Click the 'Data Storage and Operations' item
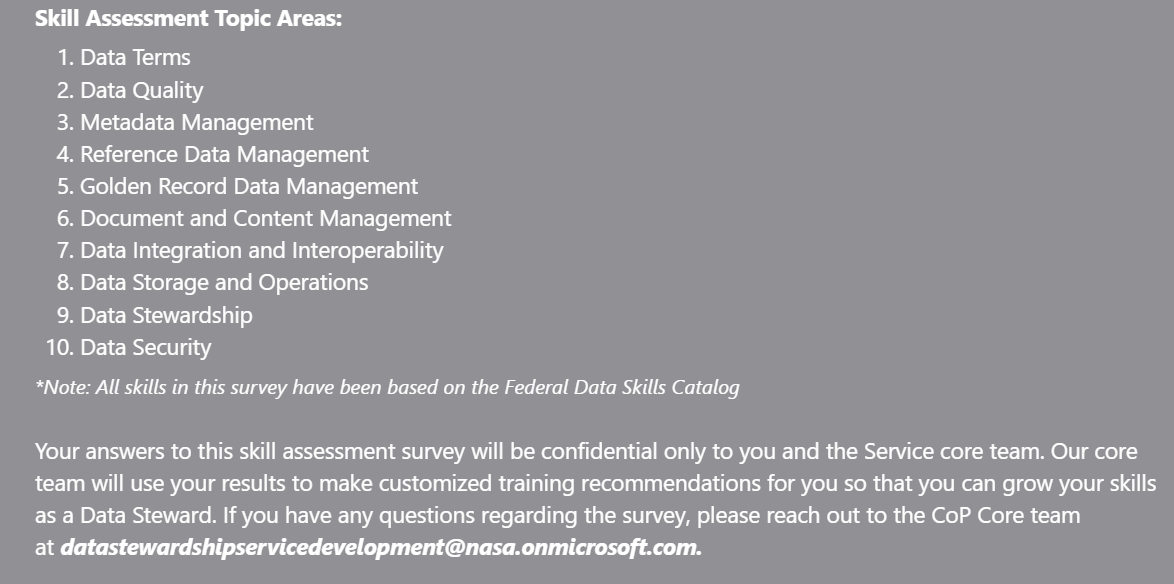Image resolution: width=1174 pixels, height=584 pixels. pyautogui.click(x=224, y=282)
